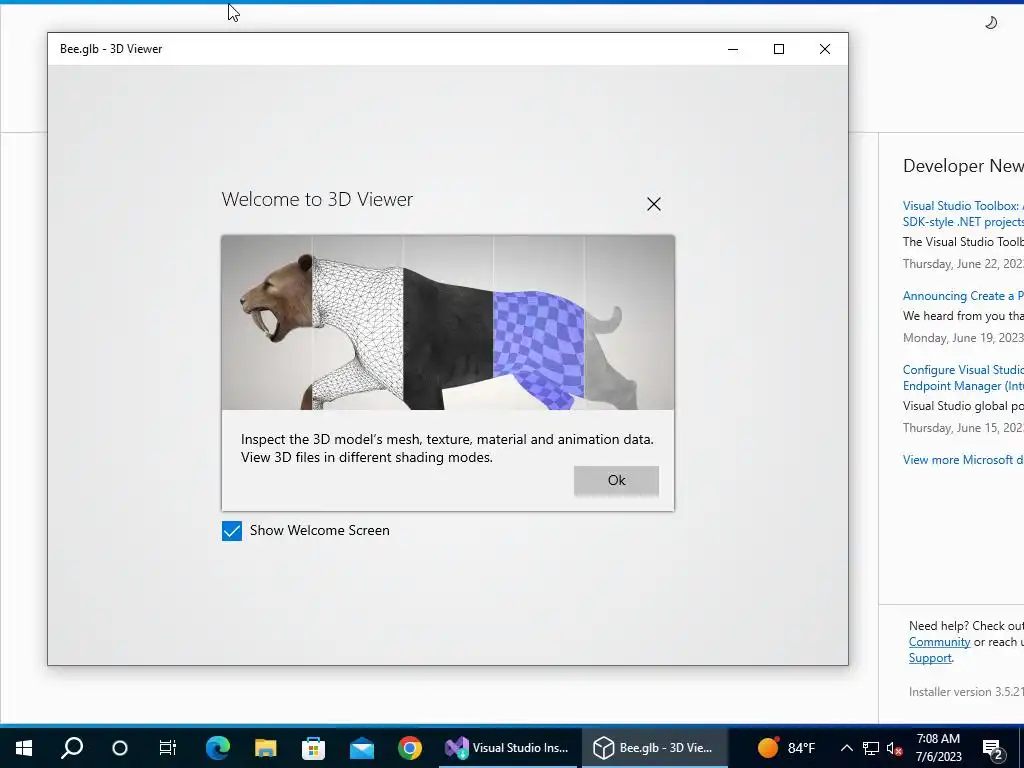Open File Explorer from taskbar
This screenshot has height=768, width=1024.
click(265, 748)
